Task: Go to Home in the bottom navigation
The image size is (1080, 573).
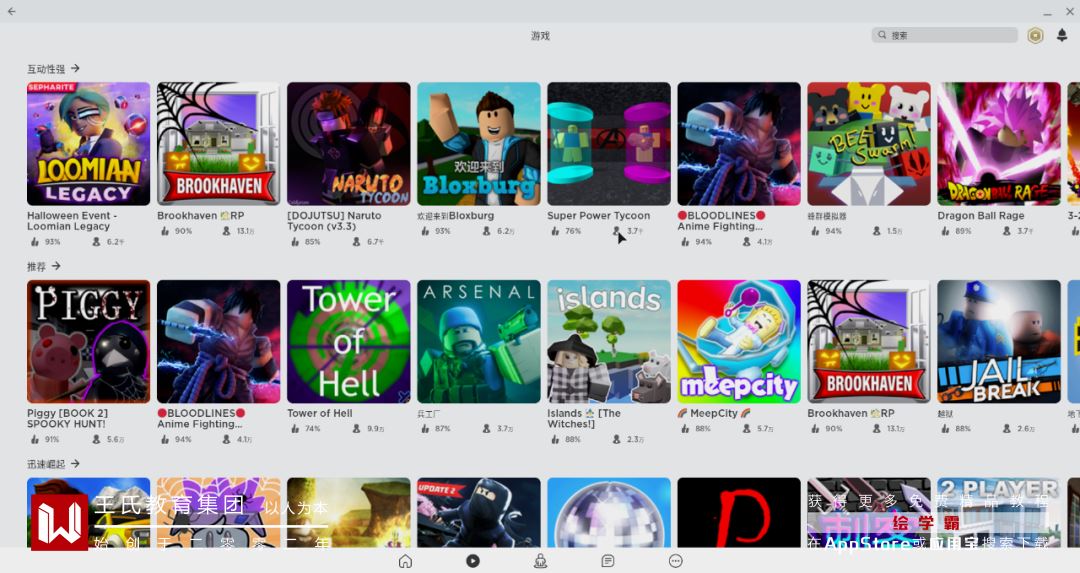Action: [405, 561]
